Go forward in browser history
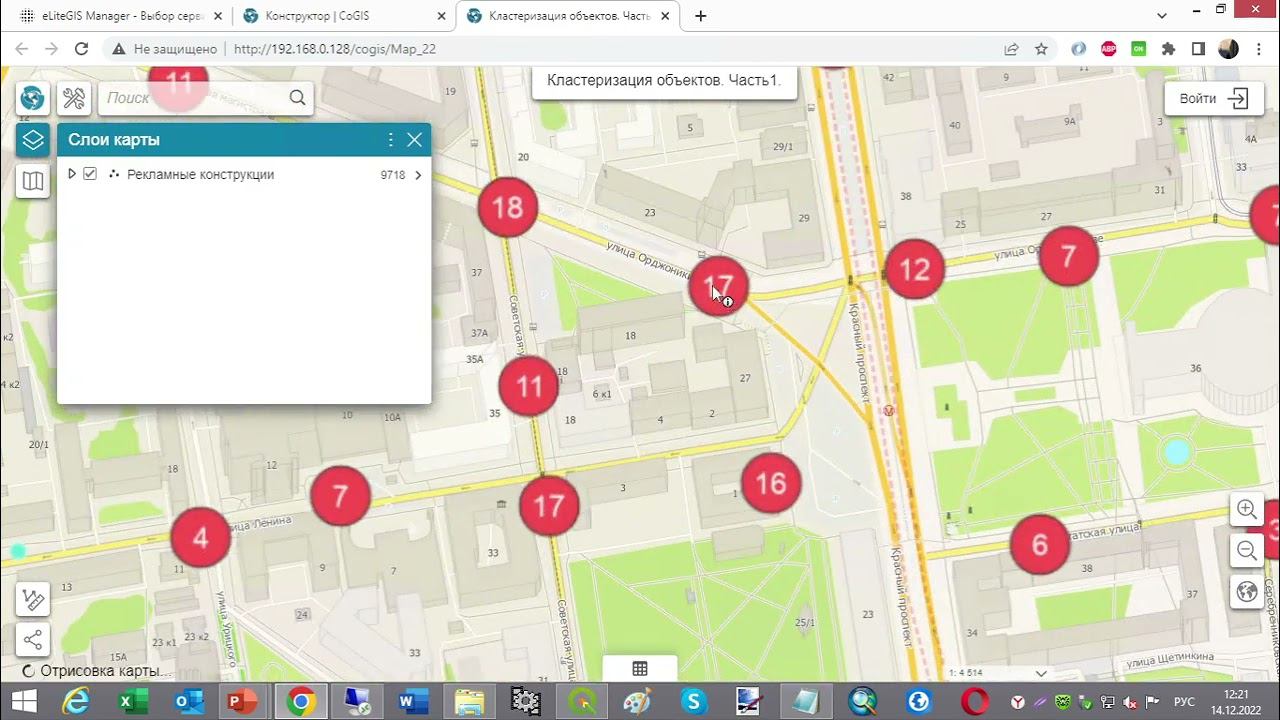 click(52, 48)
